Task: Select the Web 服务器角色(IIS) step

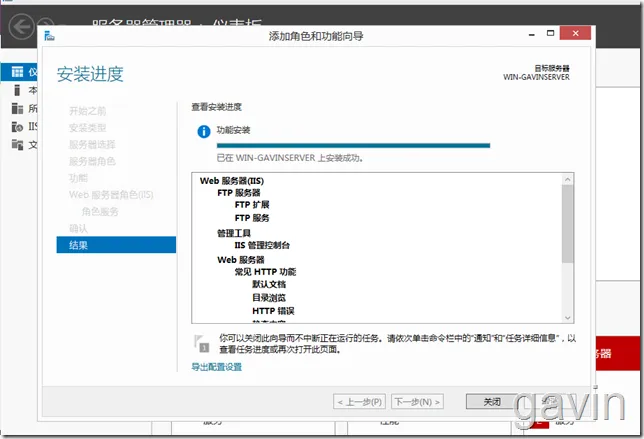Action: click(x=111, y=195)
